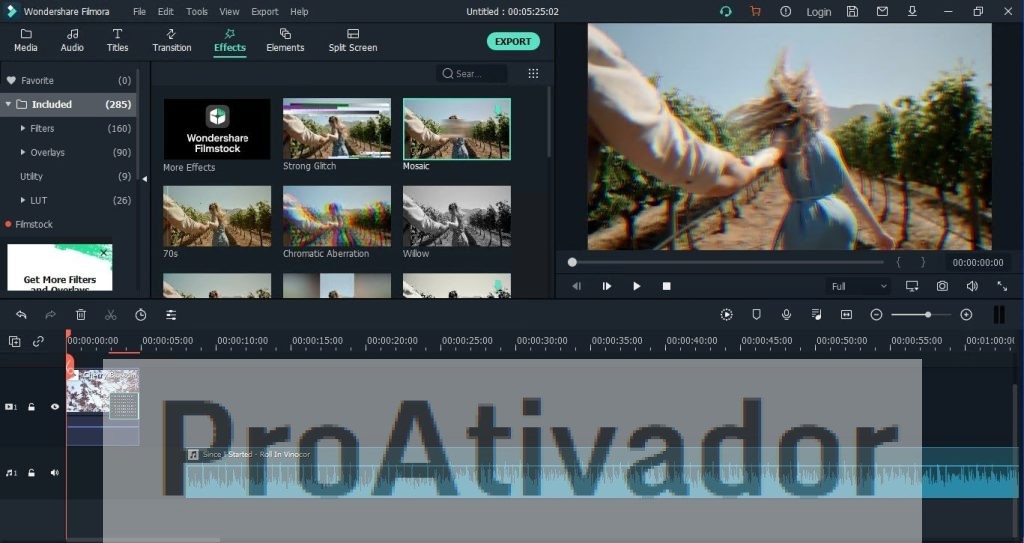Expand preview to fullscreen
The height and width of the screenshot is (543, 1024).
click(x=1002, y=286)
